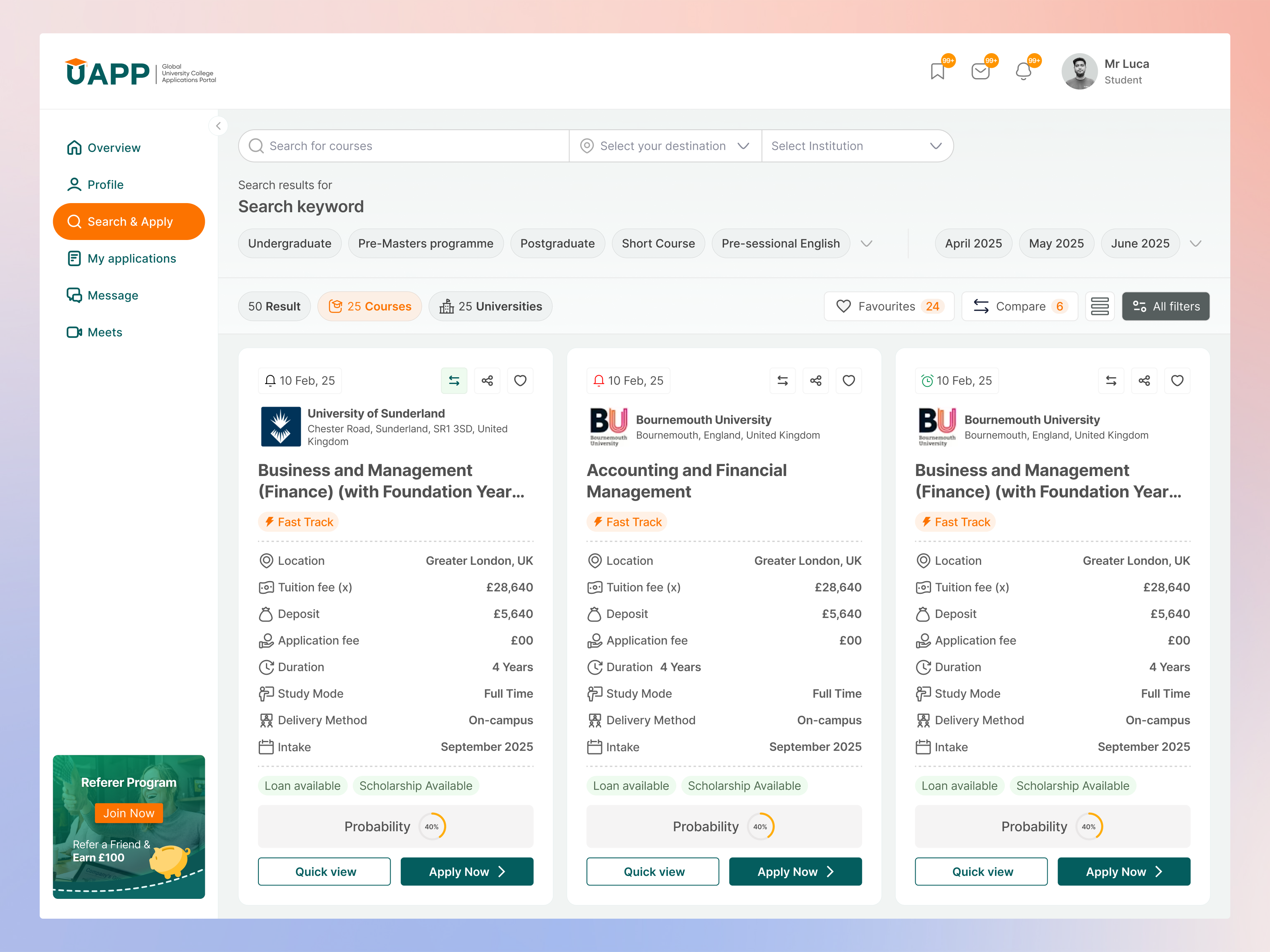Viewport: 1270px width, 952px height.
Task: Toggle the Short Course chip
Action: click(658, 243)
